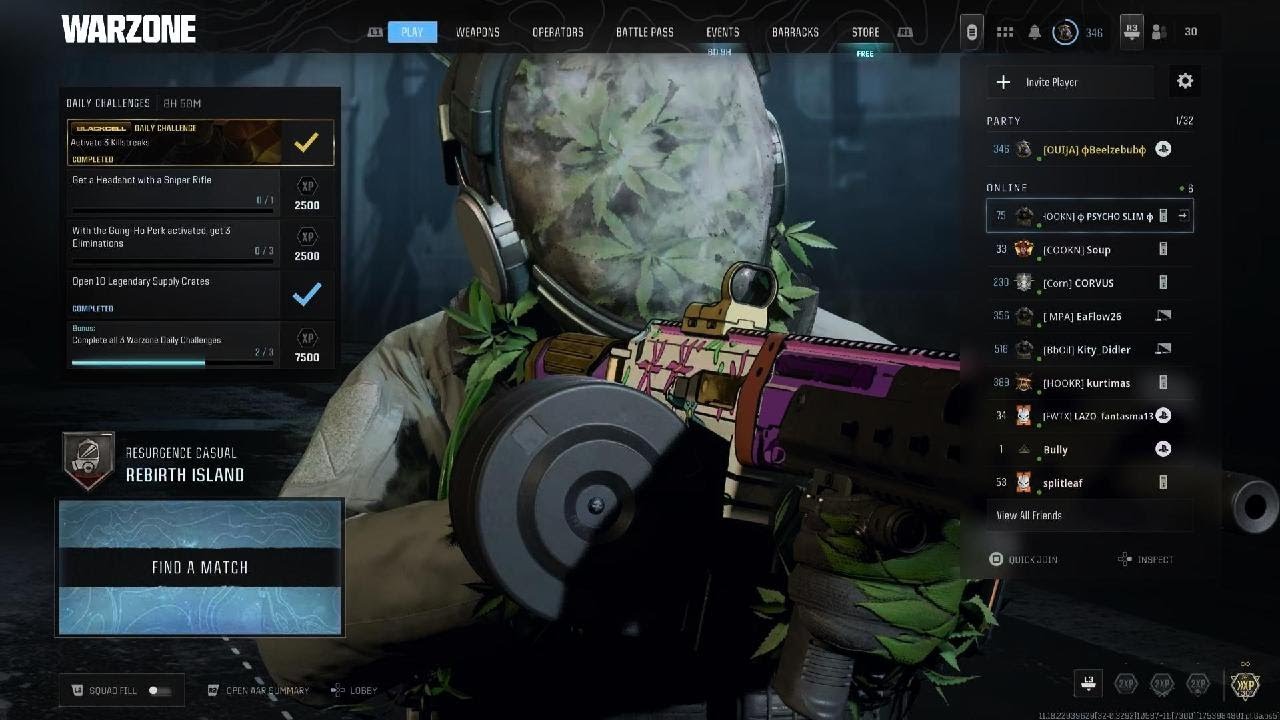This screenshot has width=1280, height=720.
Task: Click the left bumper icon before PLAY
Action: pos(375,32)
